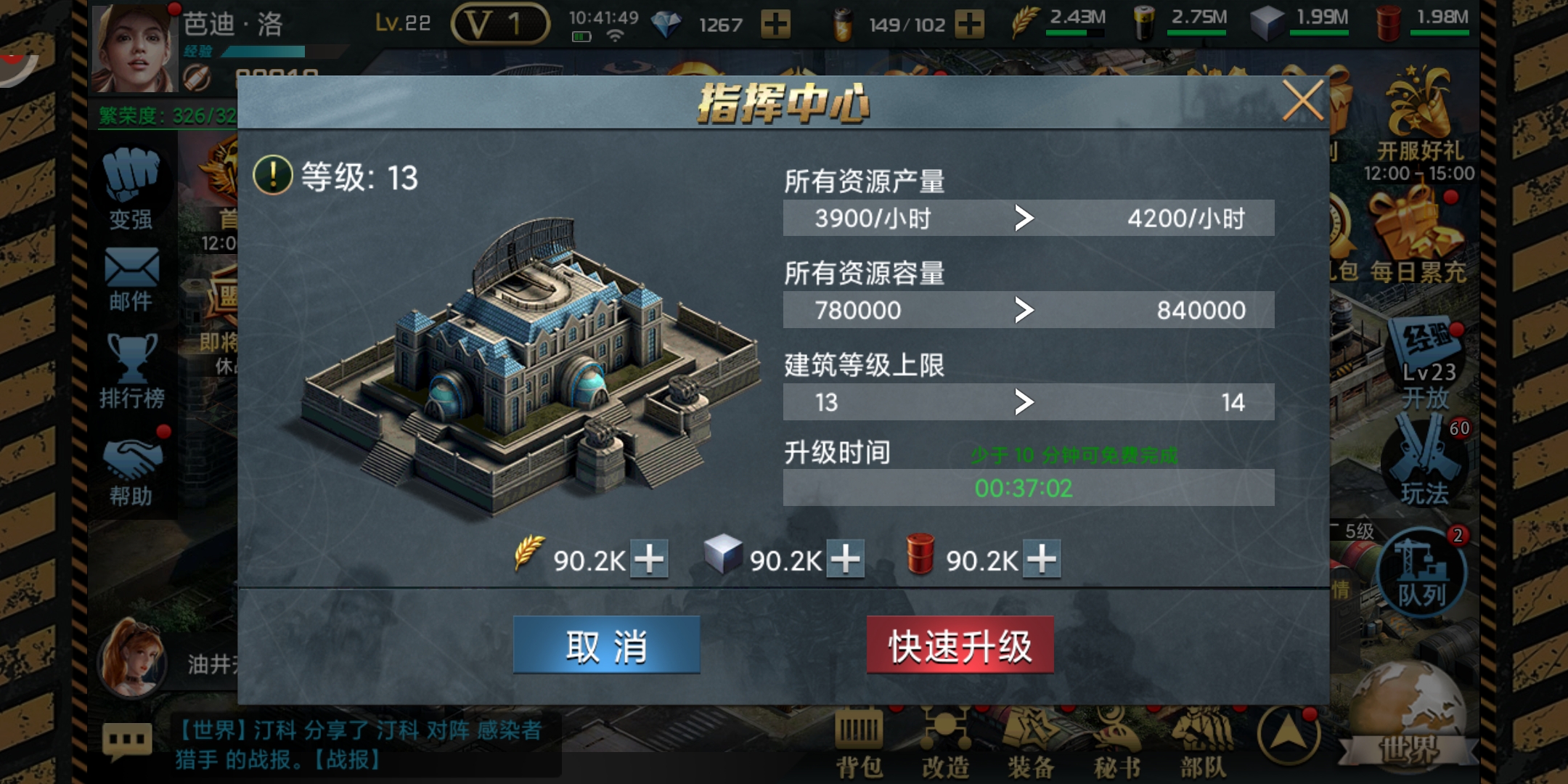1568x784 pixels.
Task: Add more wheat resource with plus button
Action: [649, 559]
